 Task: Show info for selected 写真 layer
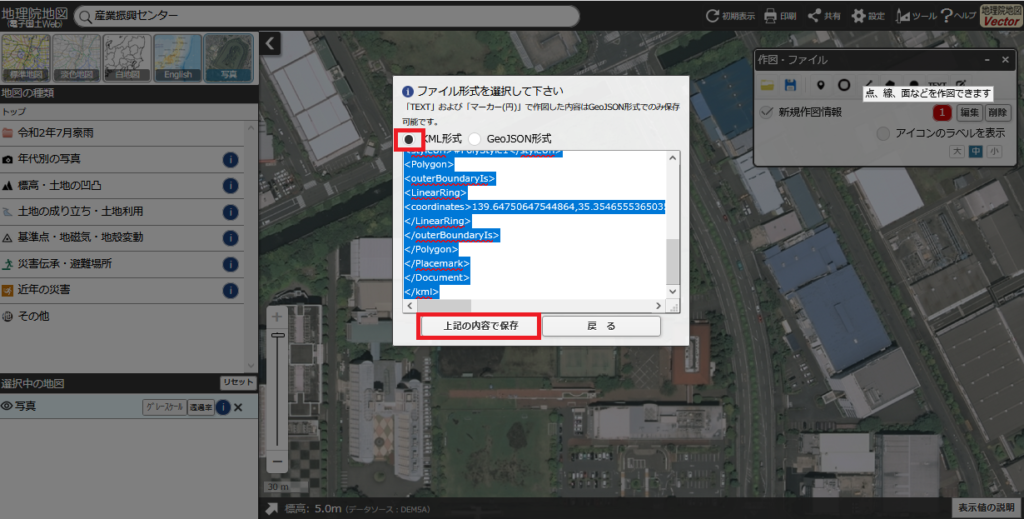coord(223,407)
